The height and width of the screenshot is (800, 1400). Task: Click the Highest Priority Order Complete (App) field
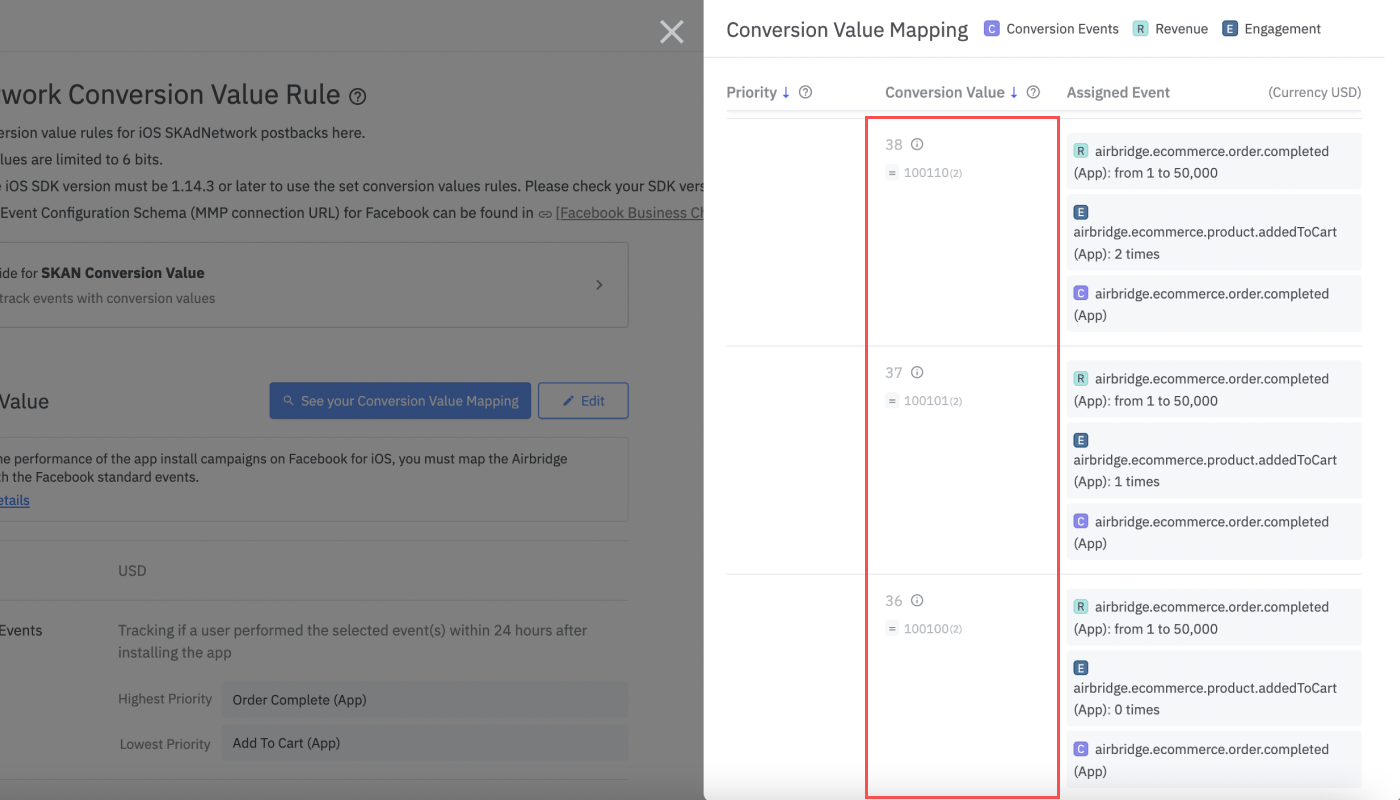[425, 699]
